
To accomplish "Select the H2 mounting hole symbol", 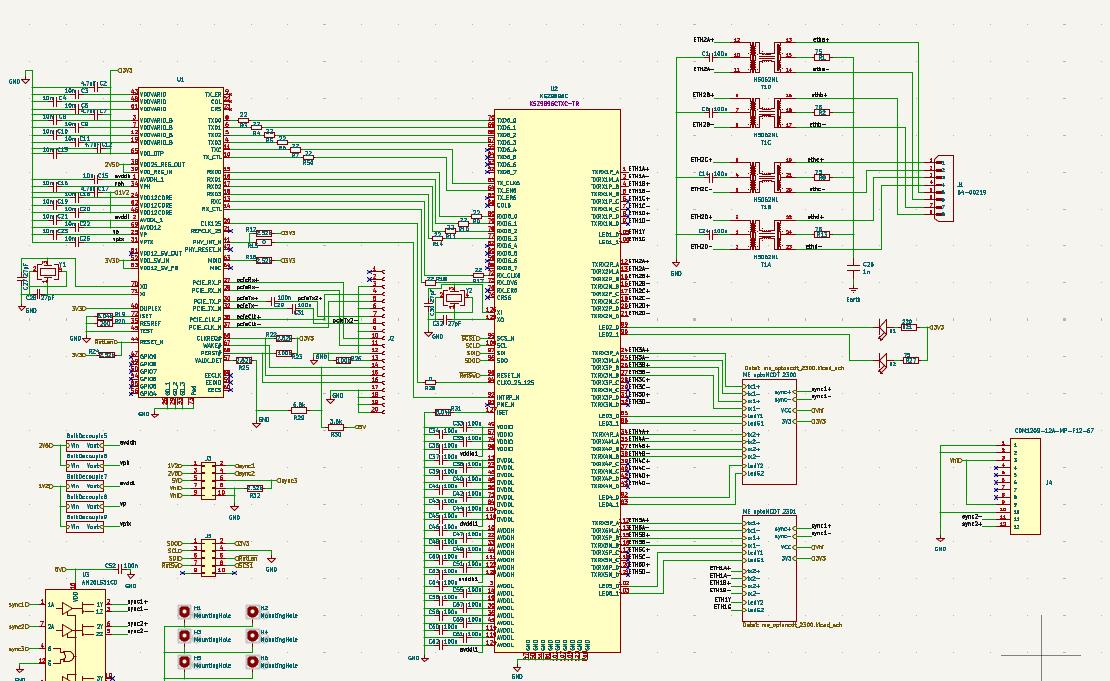I will [252, 612].
